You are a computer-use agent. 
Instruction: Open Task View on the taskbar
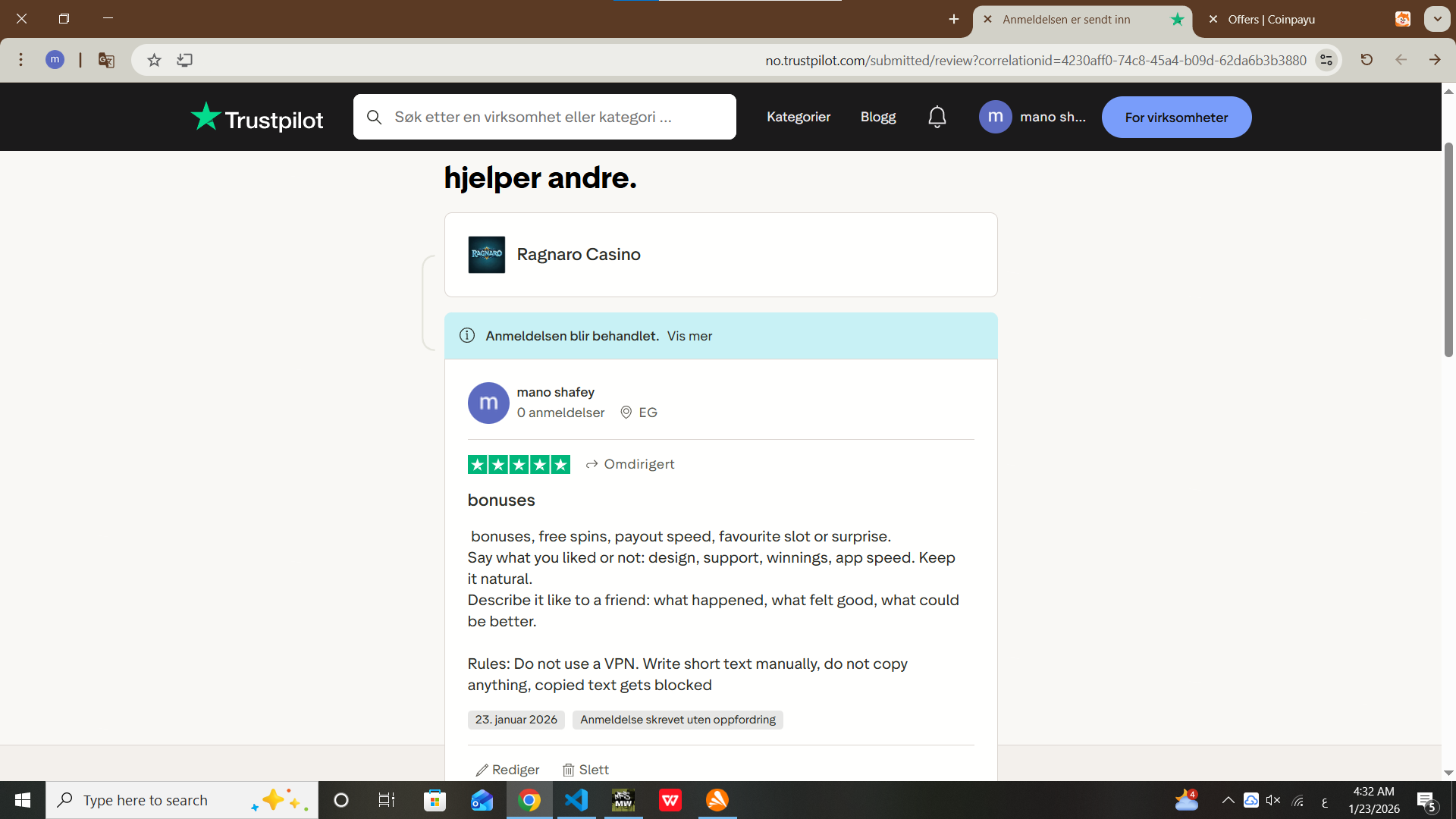pyautogui.click(x=387, y=800)
